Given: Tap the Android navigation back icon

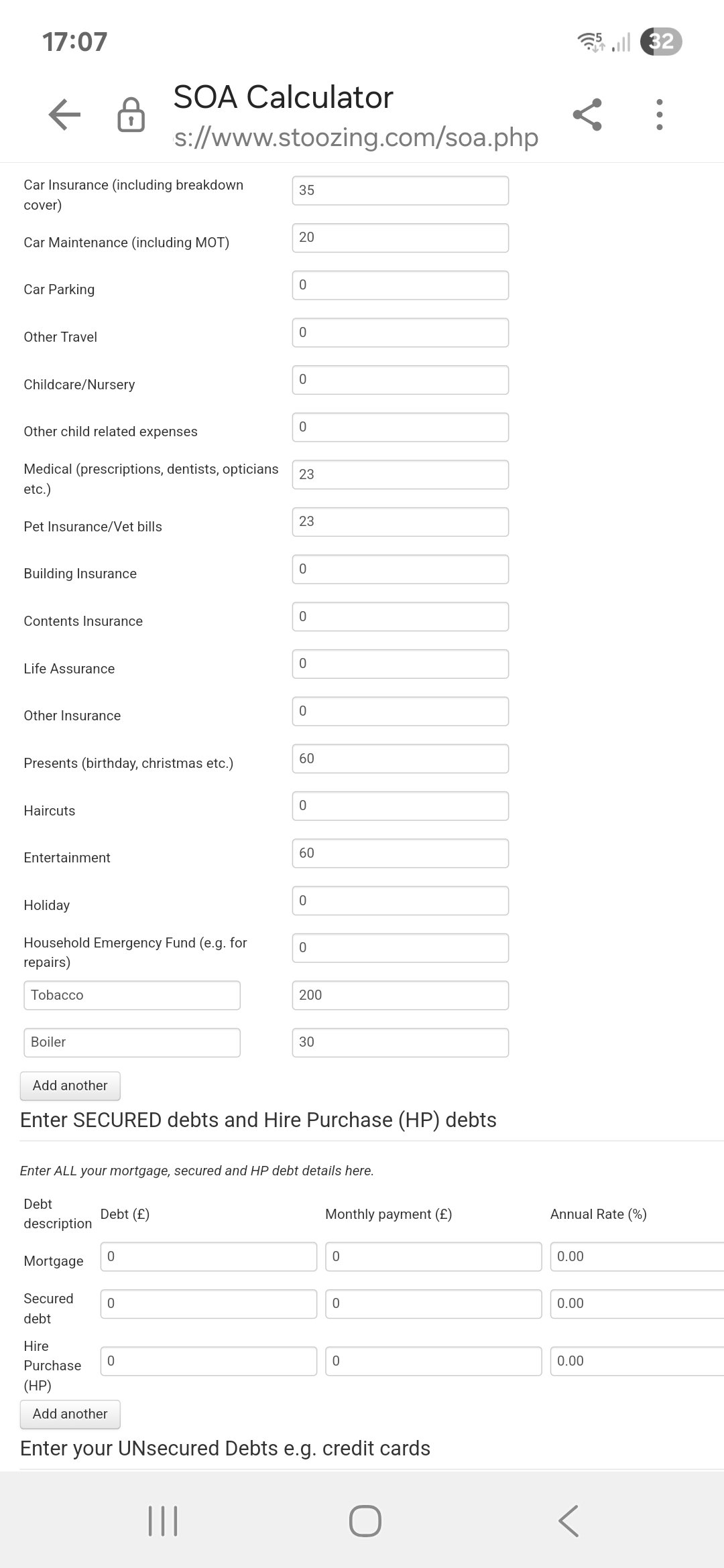Looking at the screenshot, I should point(568,1520).
